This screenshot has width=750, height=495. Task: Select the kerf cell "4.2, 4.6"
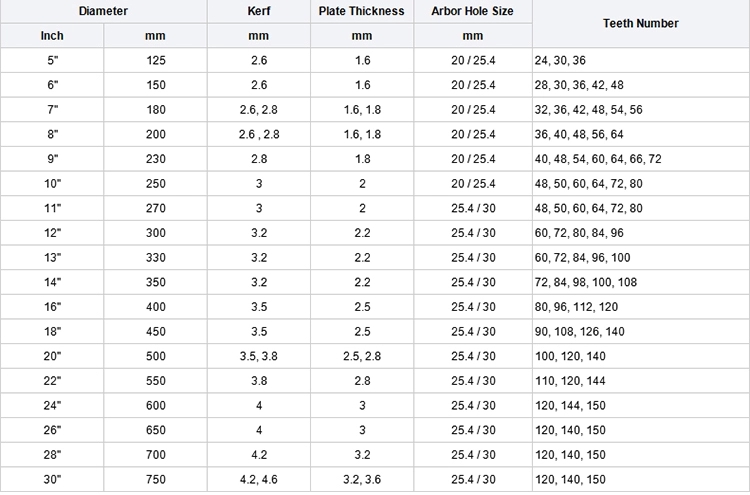(258, 480)
